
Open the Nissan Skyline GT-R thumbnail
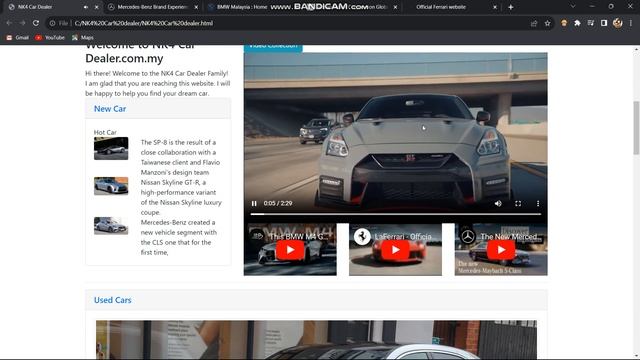tap(111, 186)
